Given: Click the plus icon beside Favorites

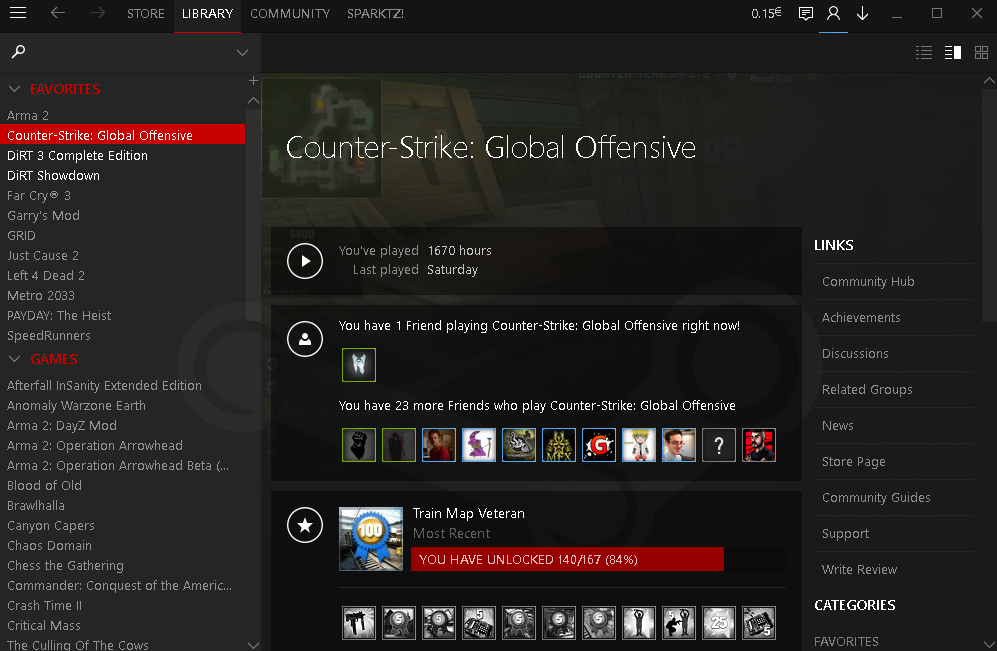Looking at the screenshot, I should coord(253,80).
